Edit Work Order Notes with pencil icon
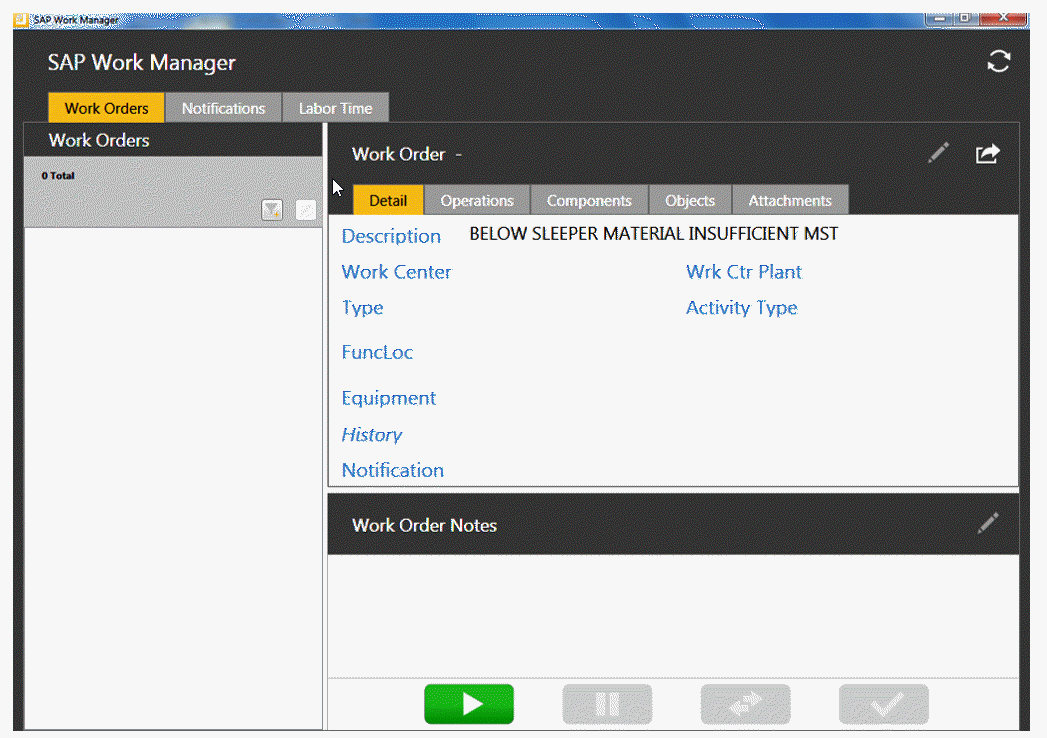 [x=988, y=524]
